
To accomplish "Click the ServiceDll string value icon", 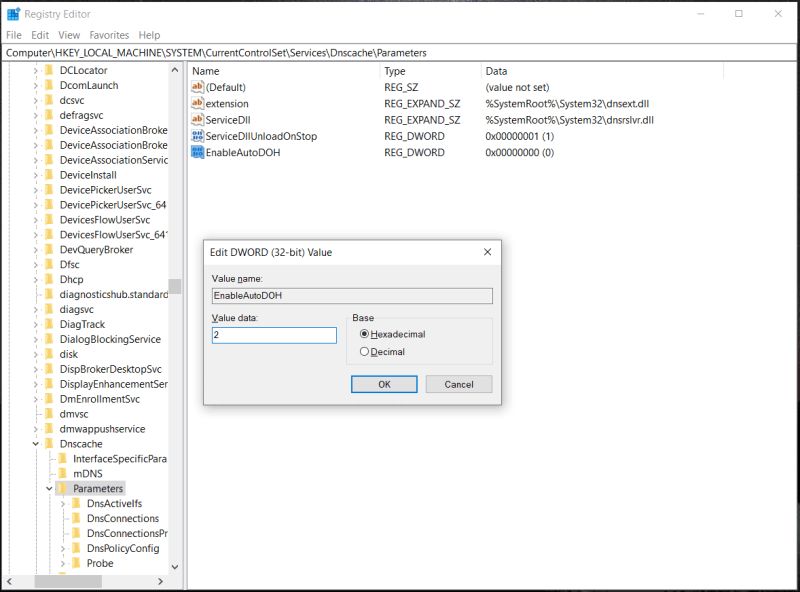I will pyautogui.click(x=196, y=119).
